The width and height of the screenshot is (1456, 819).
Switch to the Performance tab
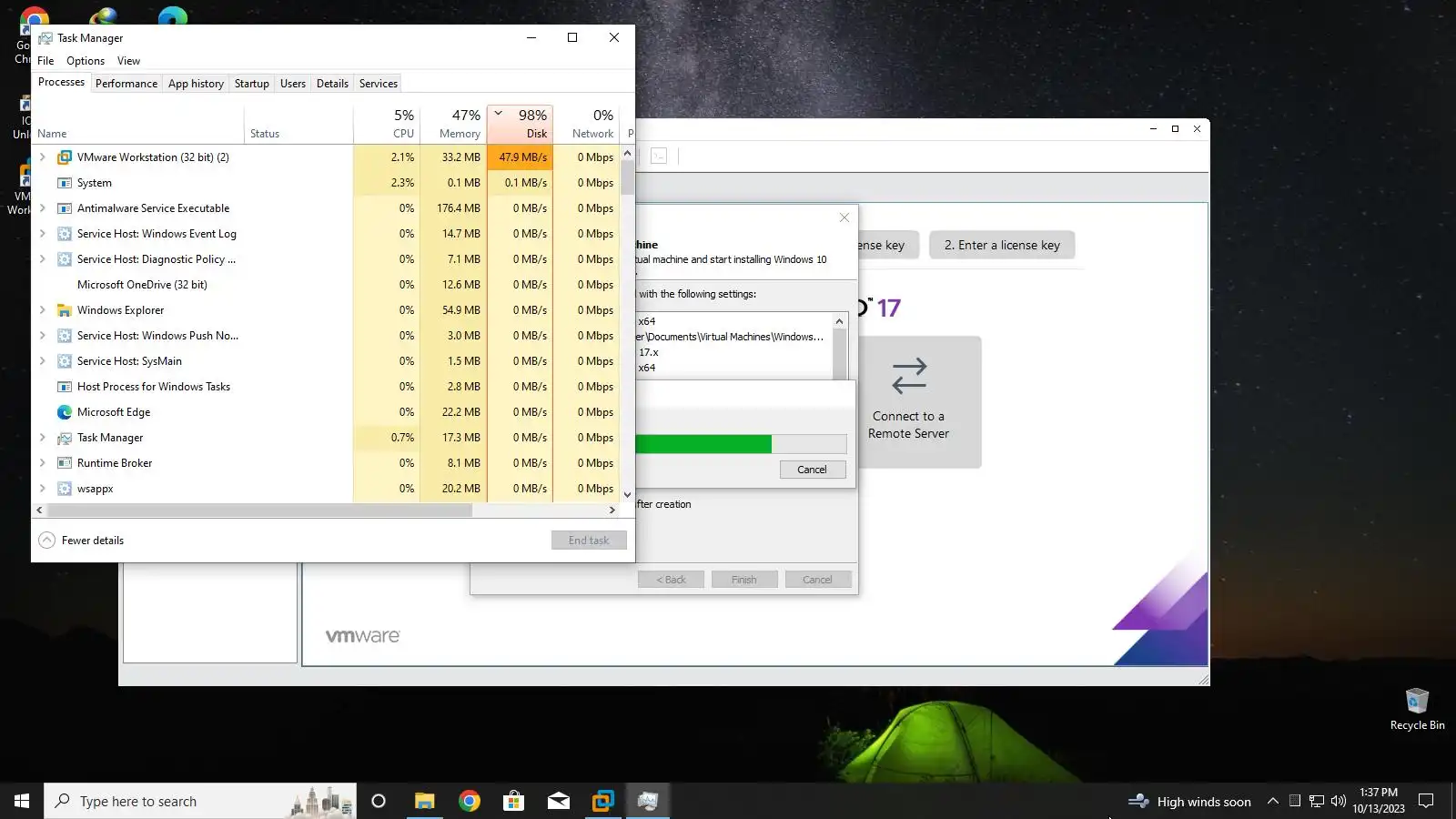(126, 84)
